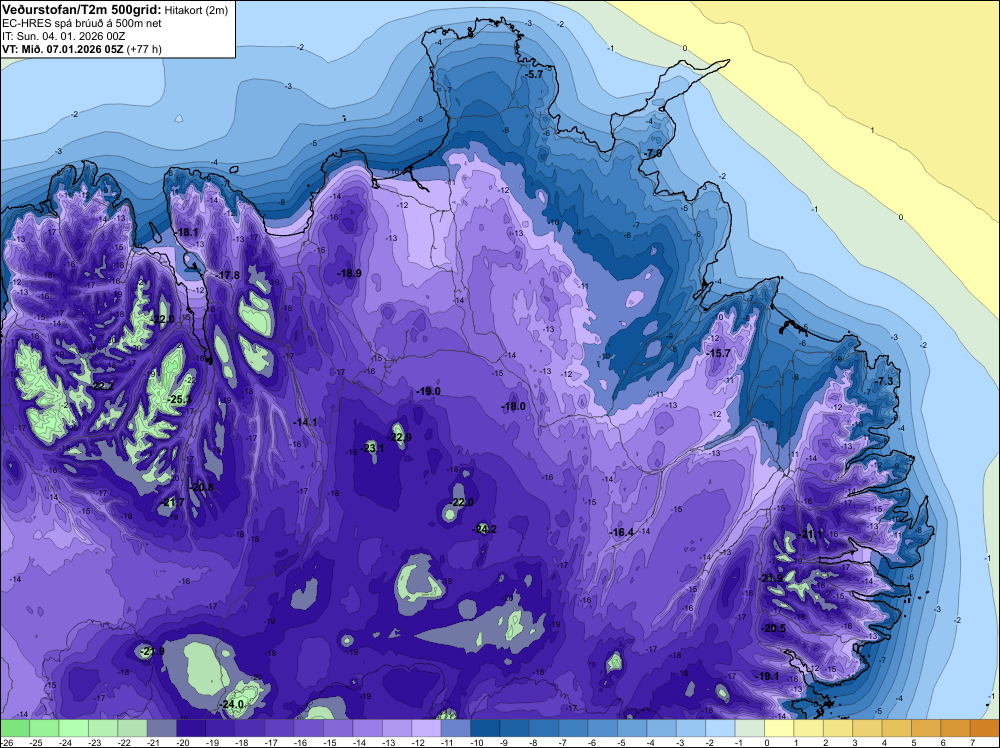The image size is (1000, 748).
Task: Click the deep indigo swatch above -20
Action: [x=191, y=728]
